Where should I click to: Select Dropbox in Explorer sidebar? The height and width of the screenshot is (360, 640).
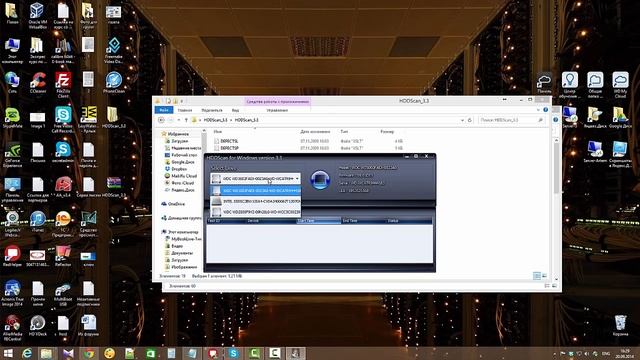pyautogui.click(x=176, y=169)
